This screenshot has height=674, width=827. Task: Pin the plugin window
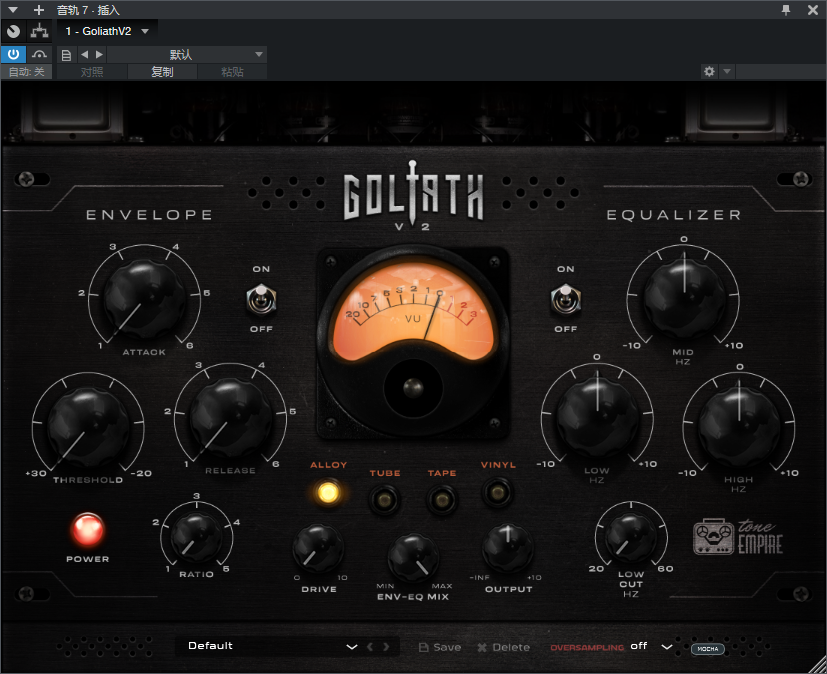point(786,9)
